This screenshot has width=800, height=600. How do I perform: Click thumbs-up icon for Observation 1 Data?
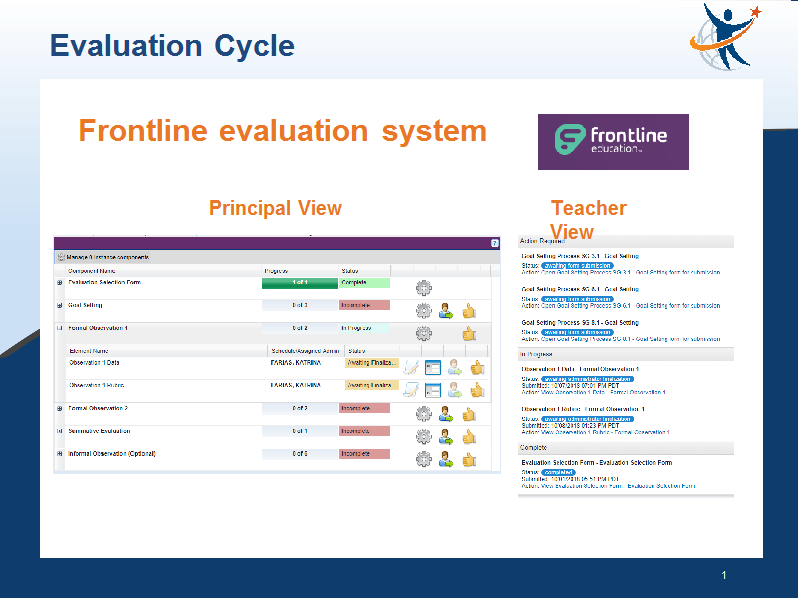pyautogui.click(x=477, y=367)
